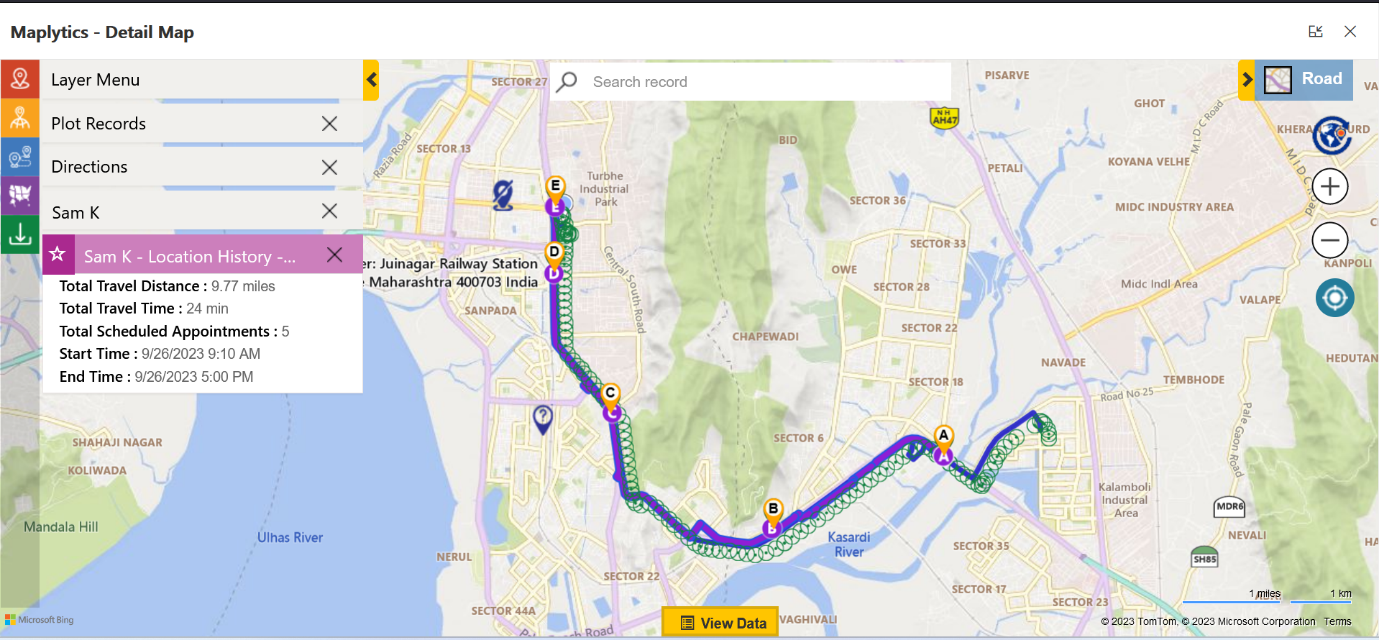Open the Sam K panel row
This screenshot has height=640, width=1379.
pyautogui.click(x=201, y=212)
